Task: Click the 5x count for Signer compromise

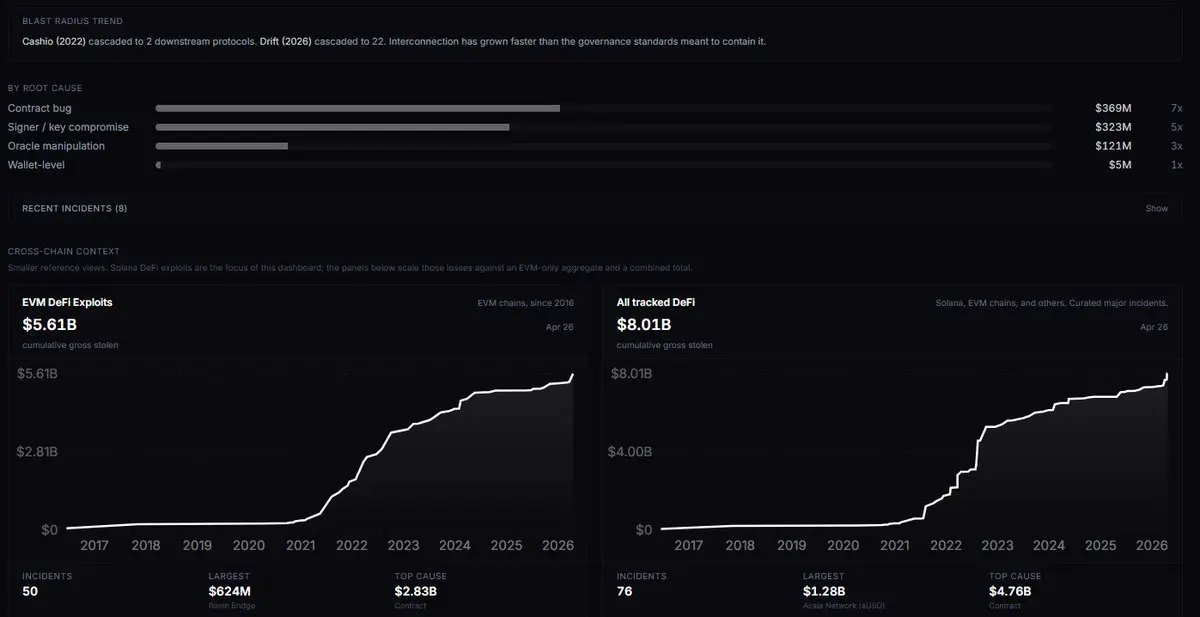Action: 1176,127
